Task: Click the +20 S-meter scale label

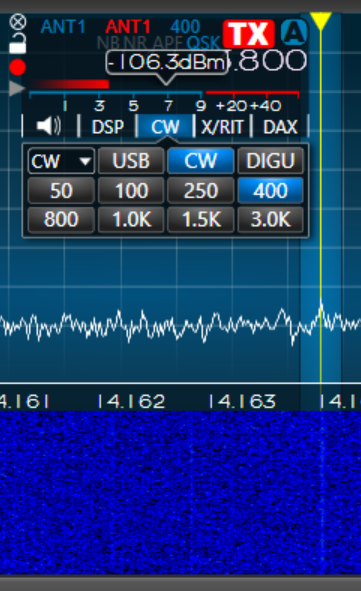Action: point(231,106)
